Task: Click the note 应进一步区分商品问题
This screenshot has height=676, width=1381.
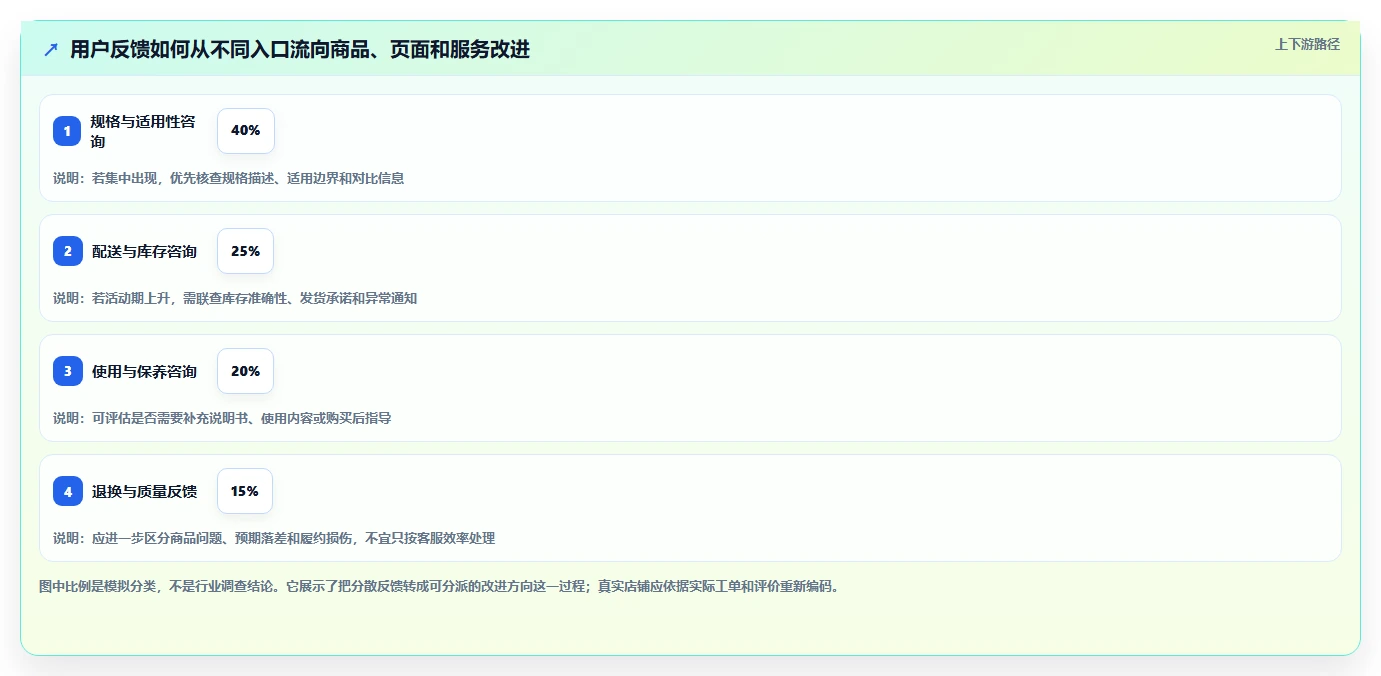Action: pos(274,538)
